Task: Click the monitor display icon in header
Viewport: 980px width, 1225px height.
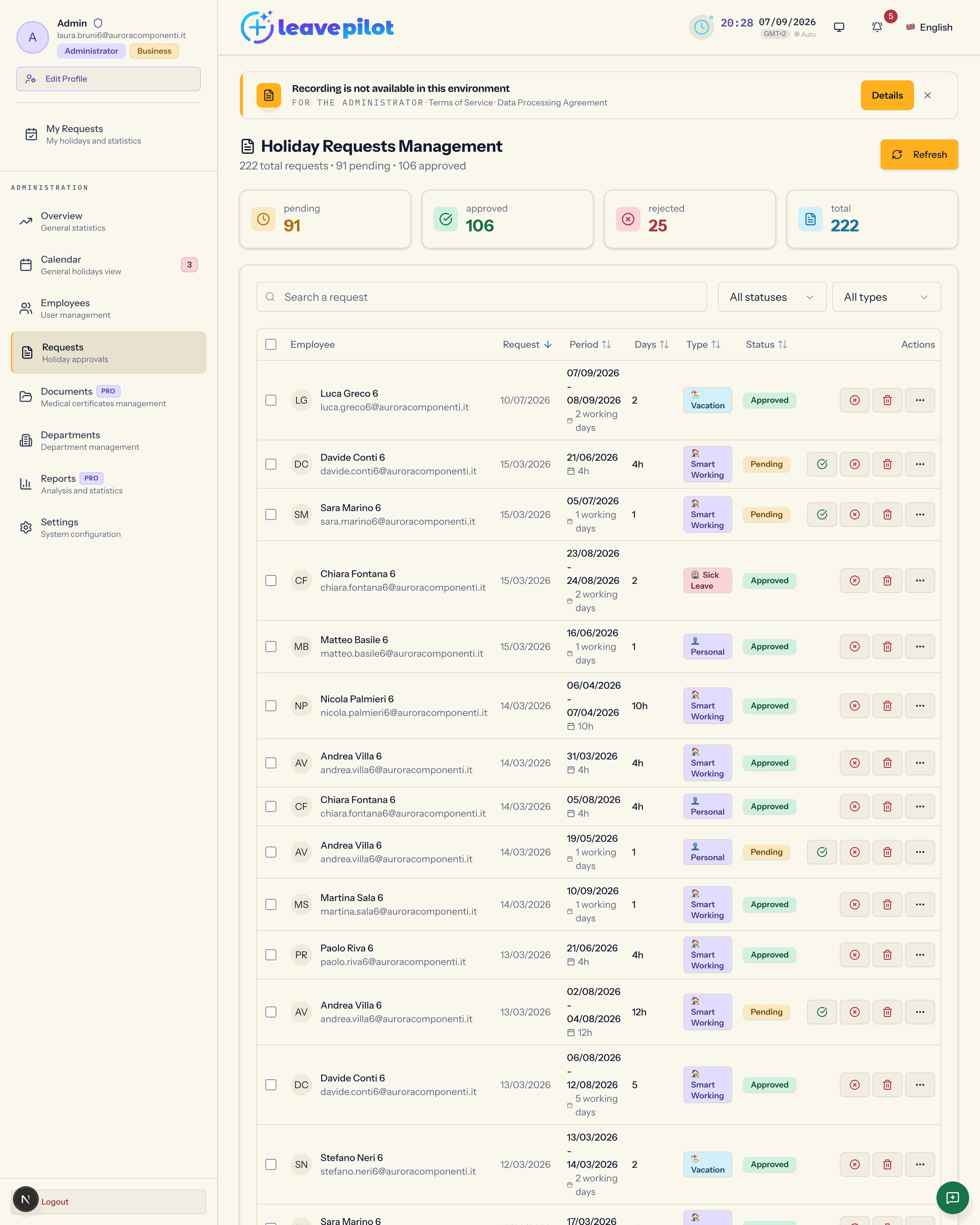Action: pos(838,27)
